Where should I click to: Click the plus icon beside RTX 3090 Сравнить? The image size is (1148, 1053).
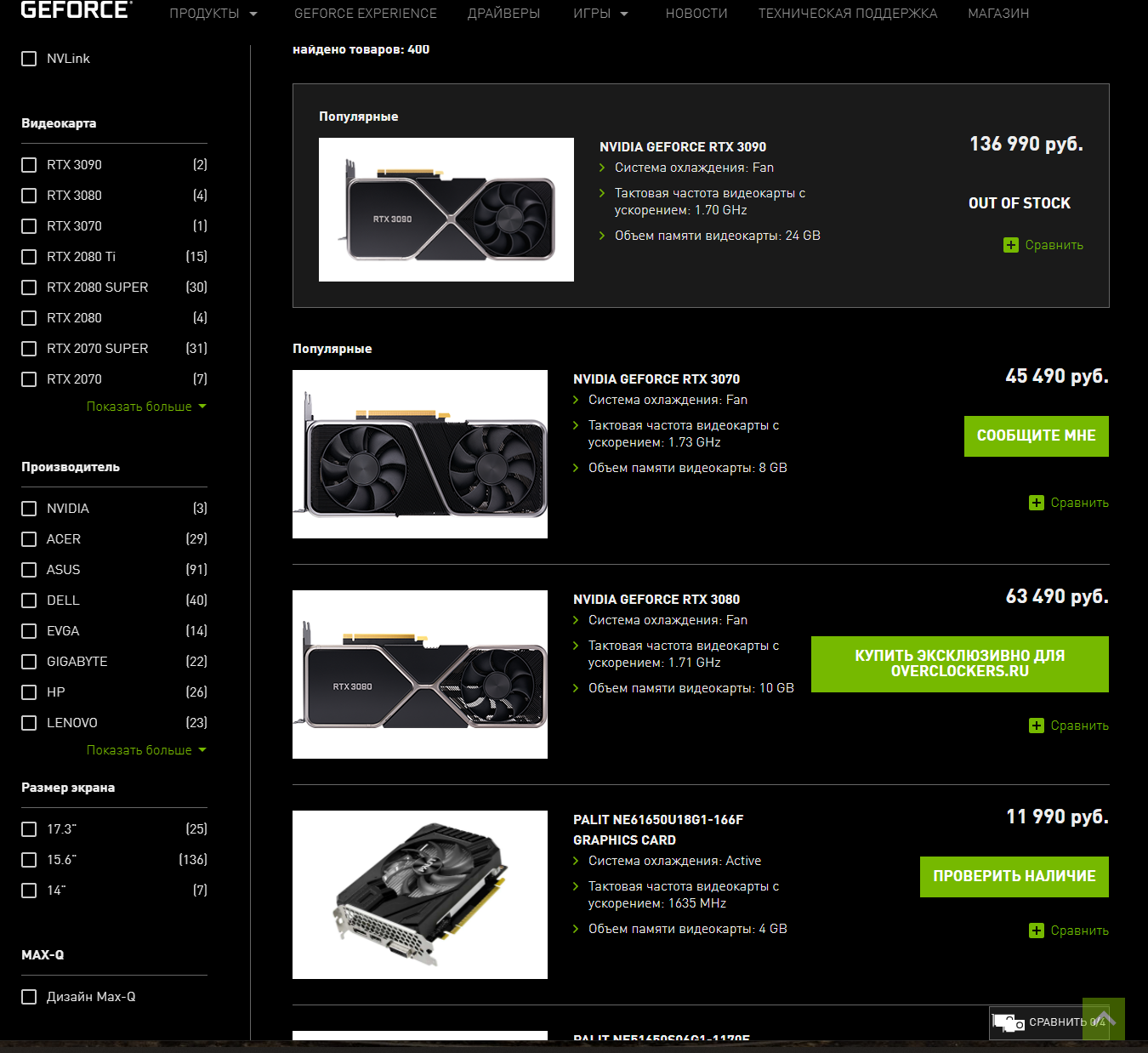(x=1011, y=245)
